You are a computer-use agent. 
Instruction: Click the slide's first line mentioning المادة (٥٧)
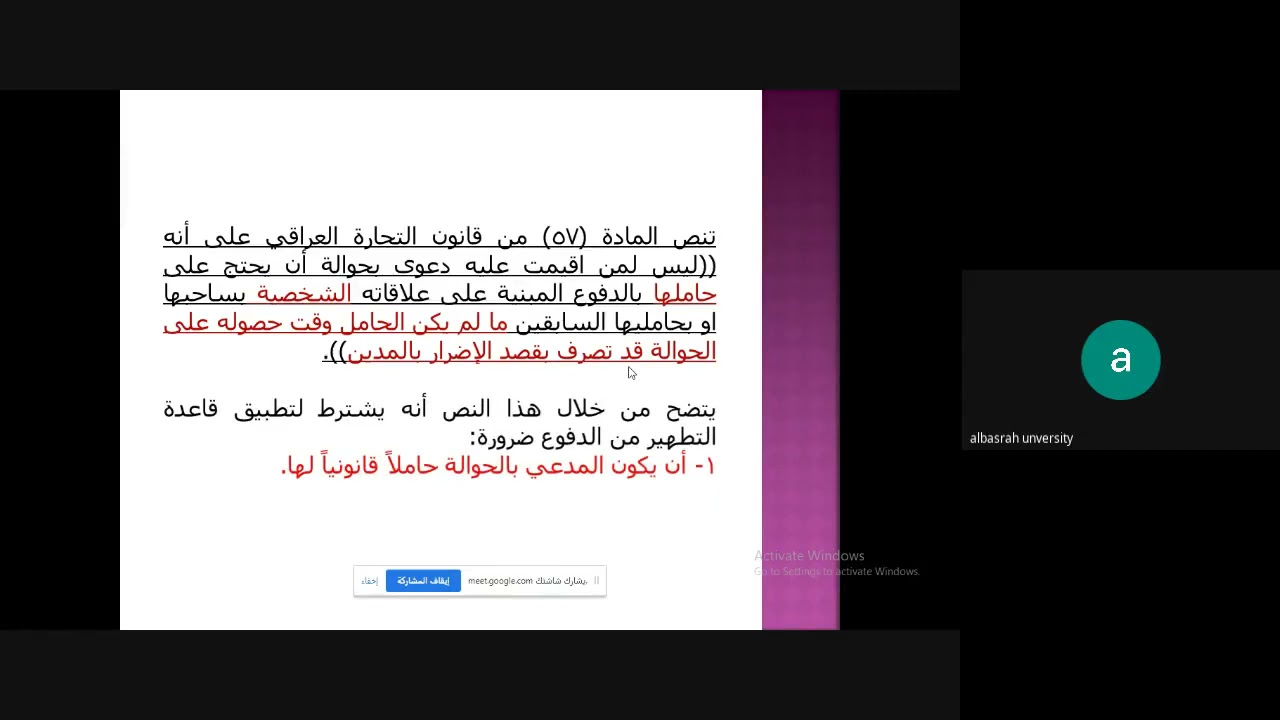pyautogui.click(x=439, y=237)
